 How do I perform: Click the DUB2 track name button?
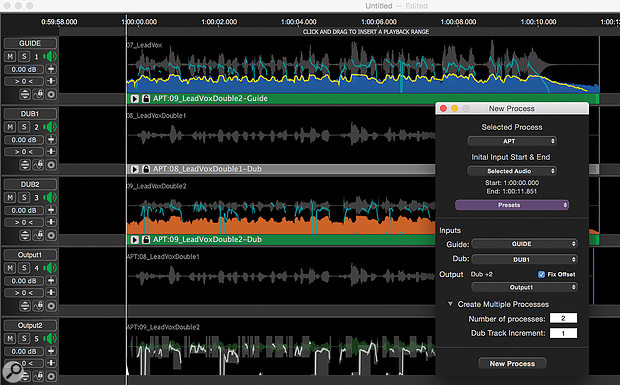[30, 184]
